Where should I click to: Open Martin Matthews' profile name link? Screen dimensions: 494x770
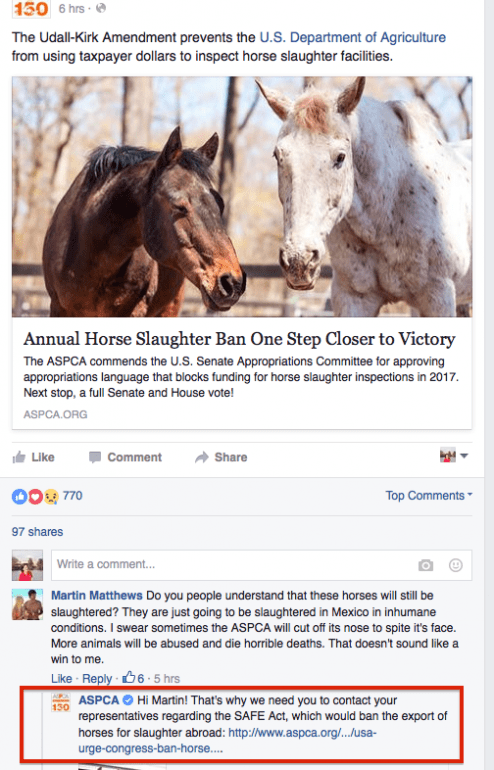pos(97,595)
